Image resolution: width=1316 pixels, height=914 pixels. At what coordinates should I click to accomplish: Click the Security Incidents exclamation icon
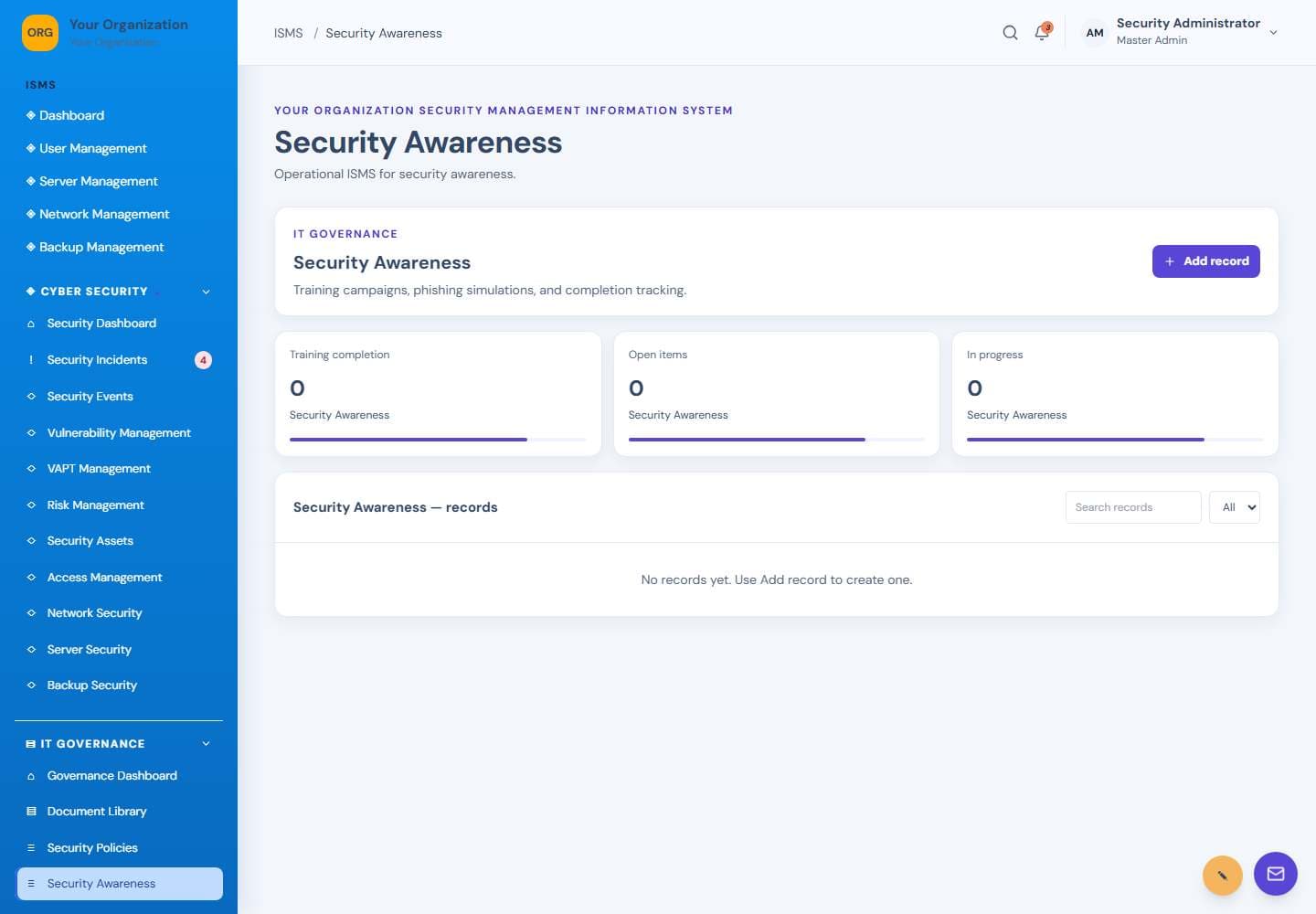[x=31, y=360]
